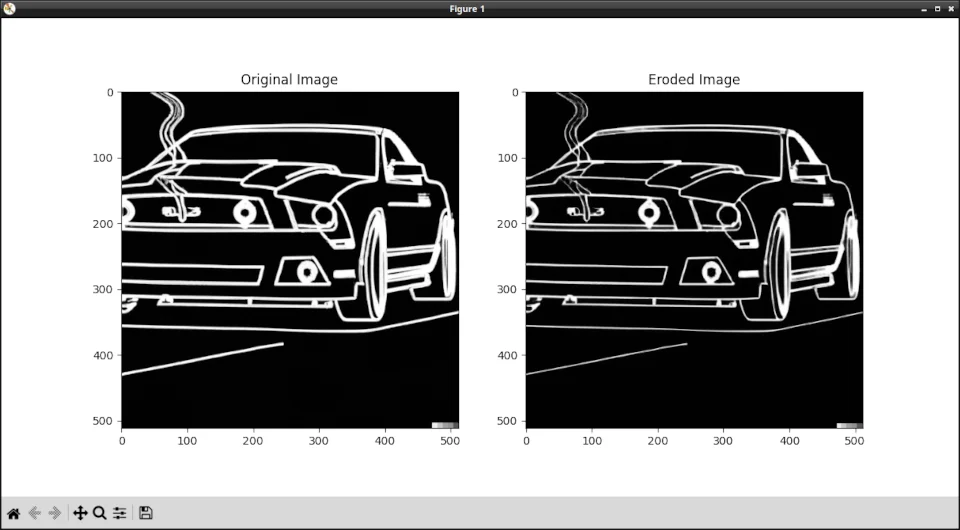Click the Eroded Image plot title
The height and width of the screenshot is (530, 960).
pyautogui.click(x=694, y=80)
